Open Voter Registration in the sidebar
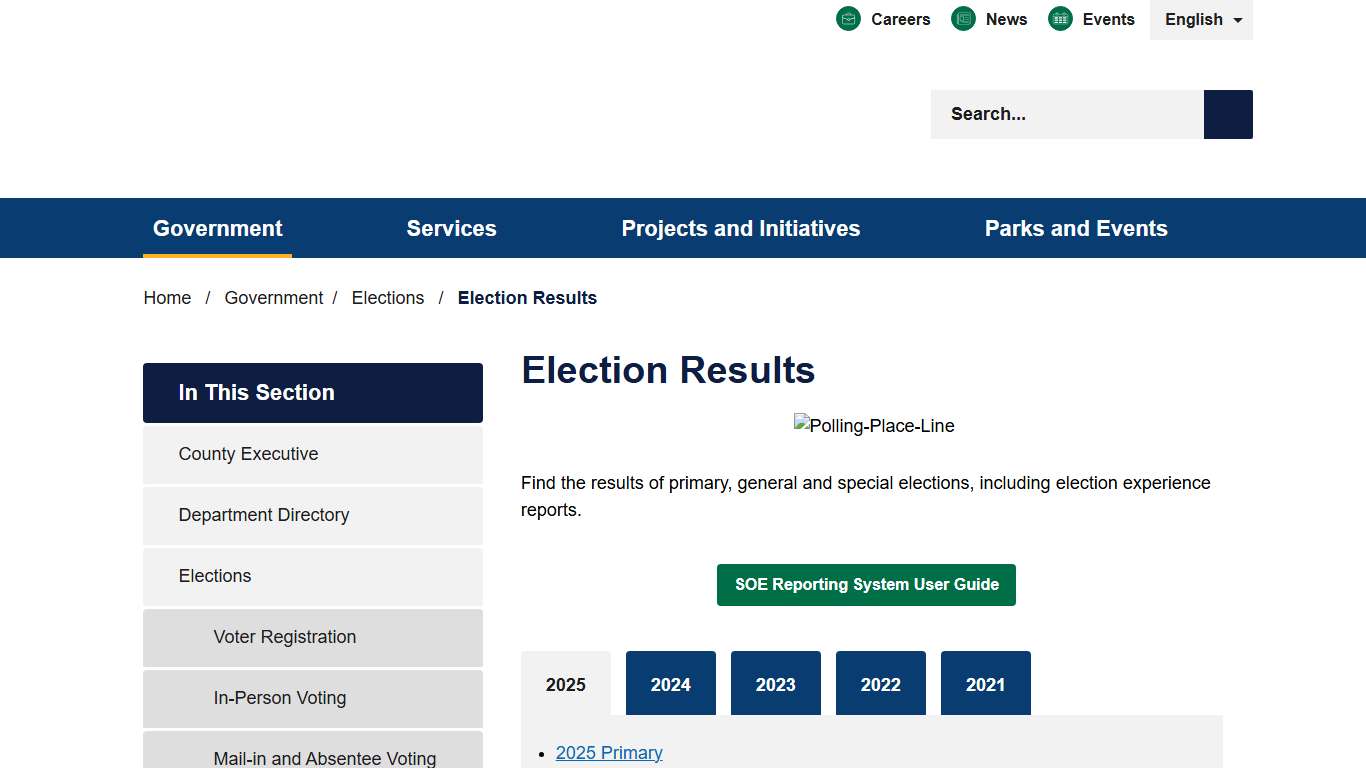1366x768 pixels. point(284,637)
